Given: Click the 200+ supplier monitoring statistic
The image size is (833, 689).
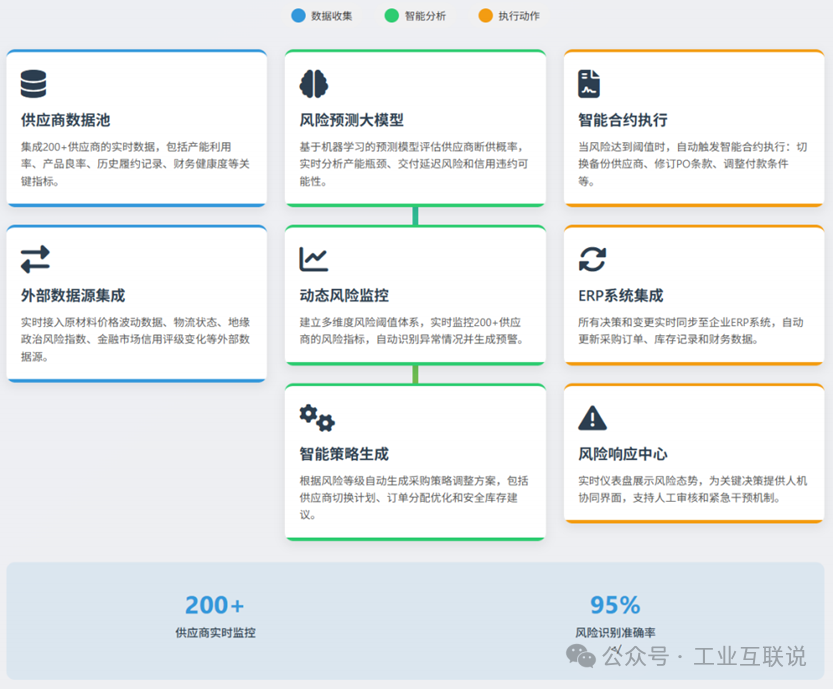Looking at the screenshot, I should (213, 605).
